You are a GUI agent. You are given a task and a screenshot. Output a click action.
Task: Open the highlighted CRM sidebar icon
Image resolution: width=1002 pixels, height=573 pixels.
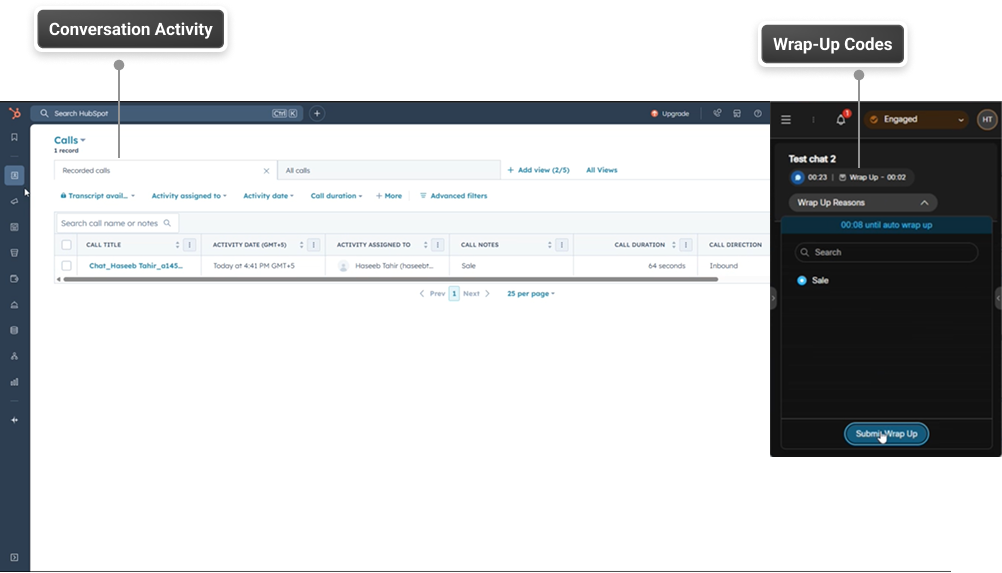[x=14, y=175]
